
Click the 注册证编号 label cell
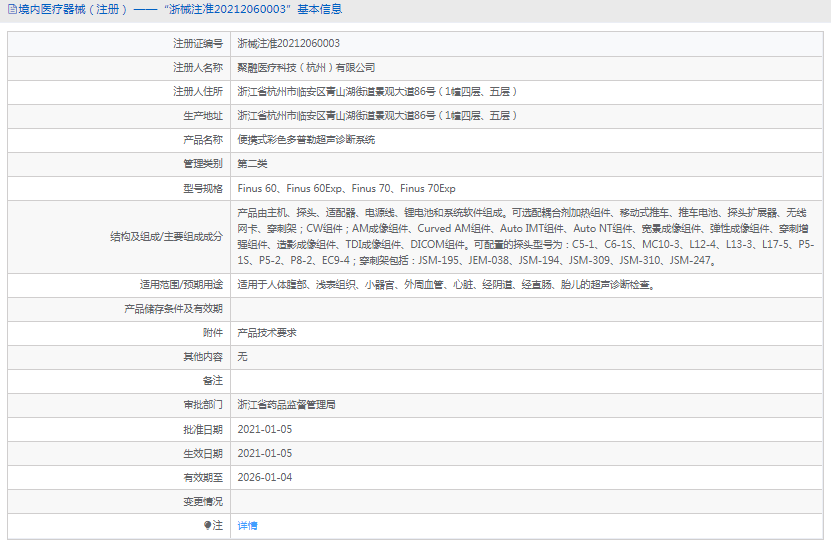[119, 43]
